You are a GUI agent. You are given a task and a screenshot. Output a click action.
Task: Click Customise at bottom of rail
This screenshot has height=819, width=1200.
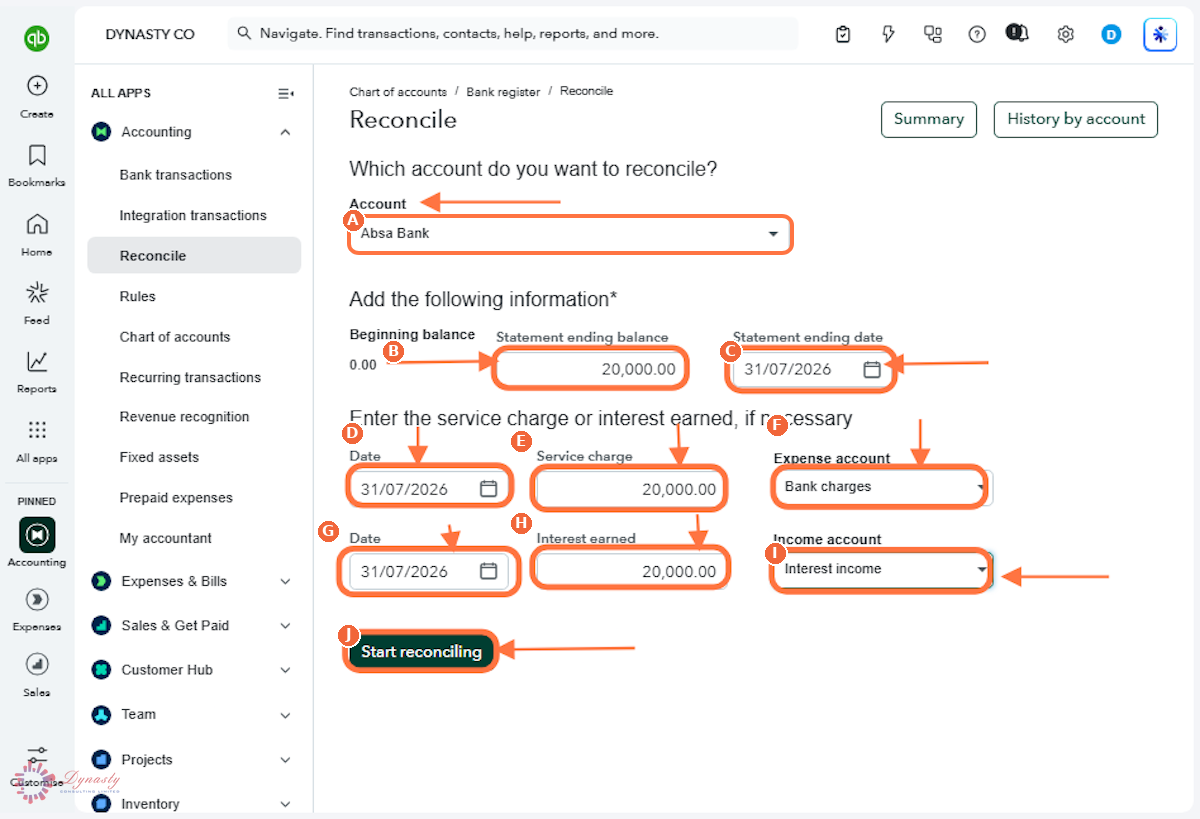37,767
